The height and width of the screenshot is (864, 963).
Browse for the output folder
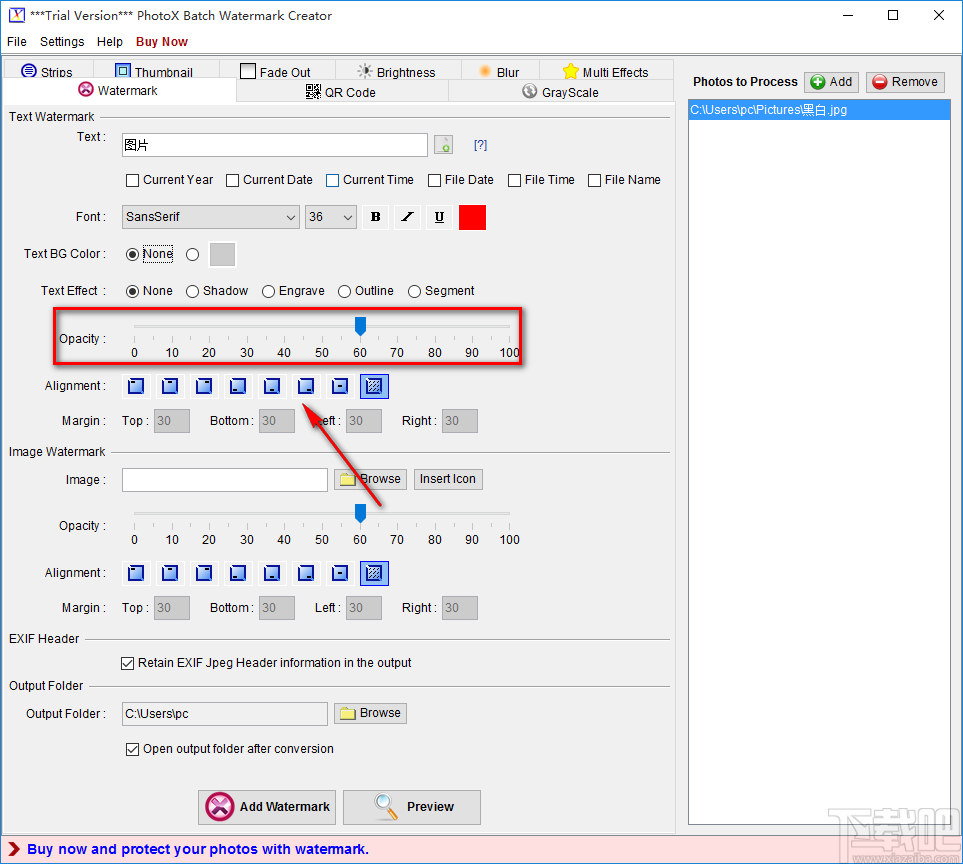tap(370, 713)
